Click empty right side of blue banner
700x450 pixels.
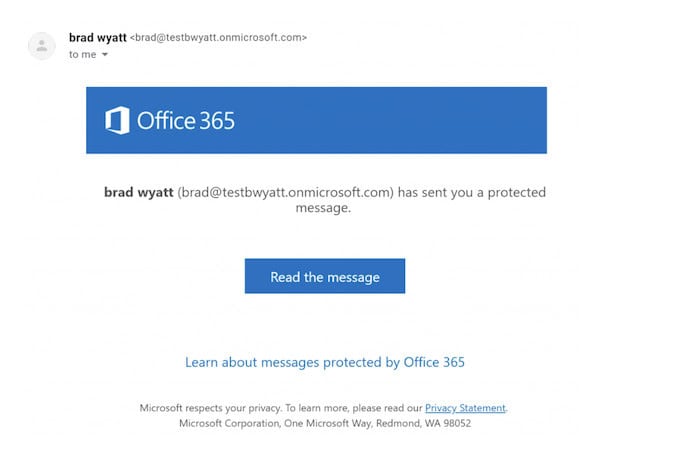tap(393, 120)
